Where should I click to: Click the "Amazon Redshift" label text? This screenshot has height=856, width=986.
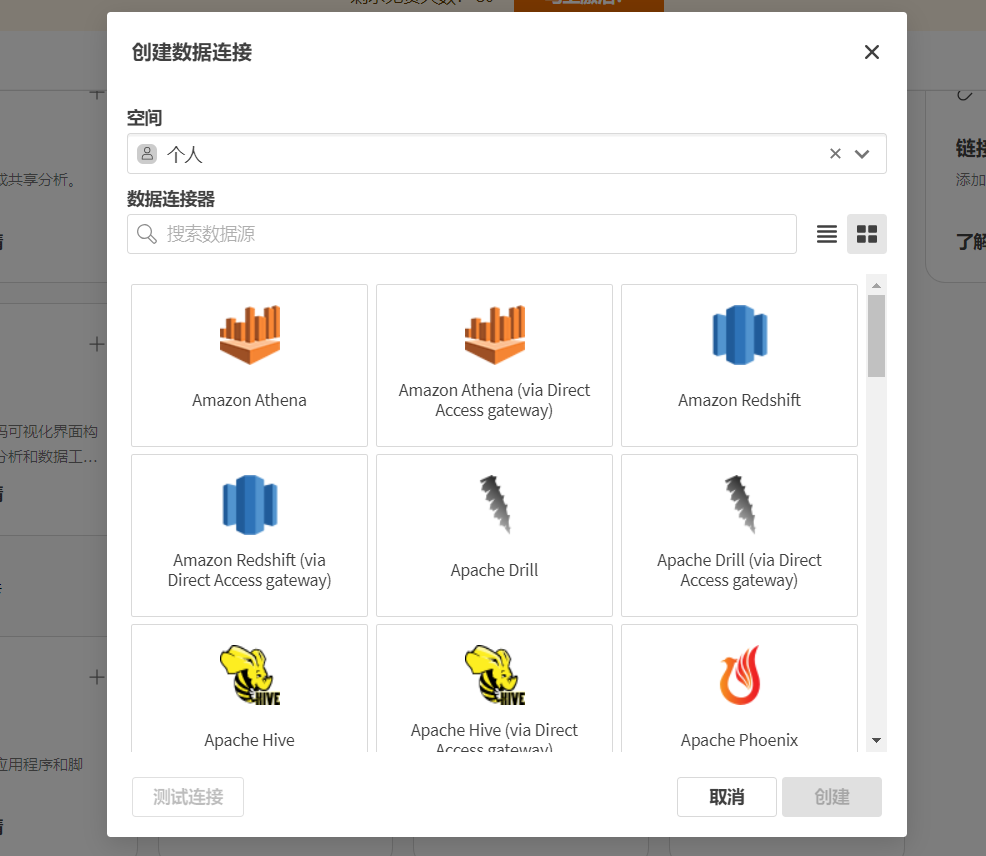(740, 400)
